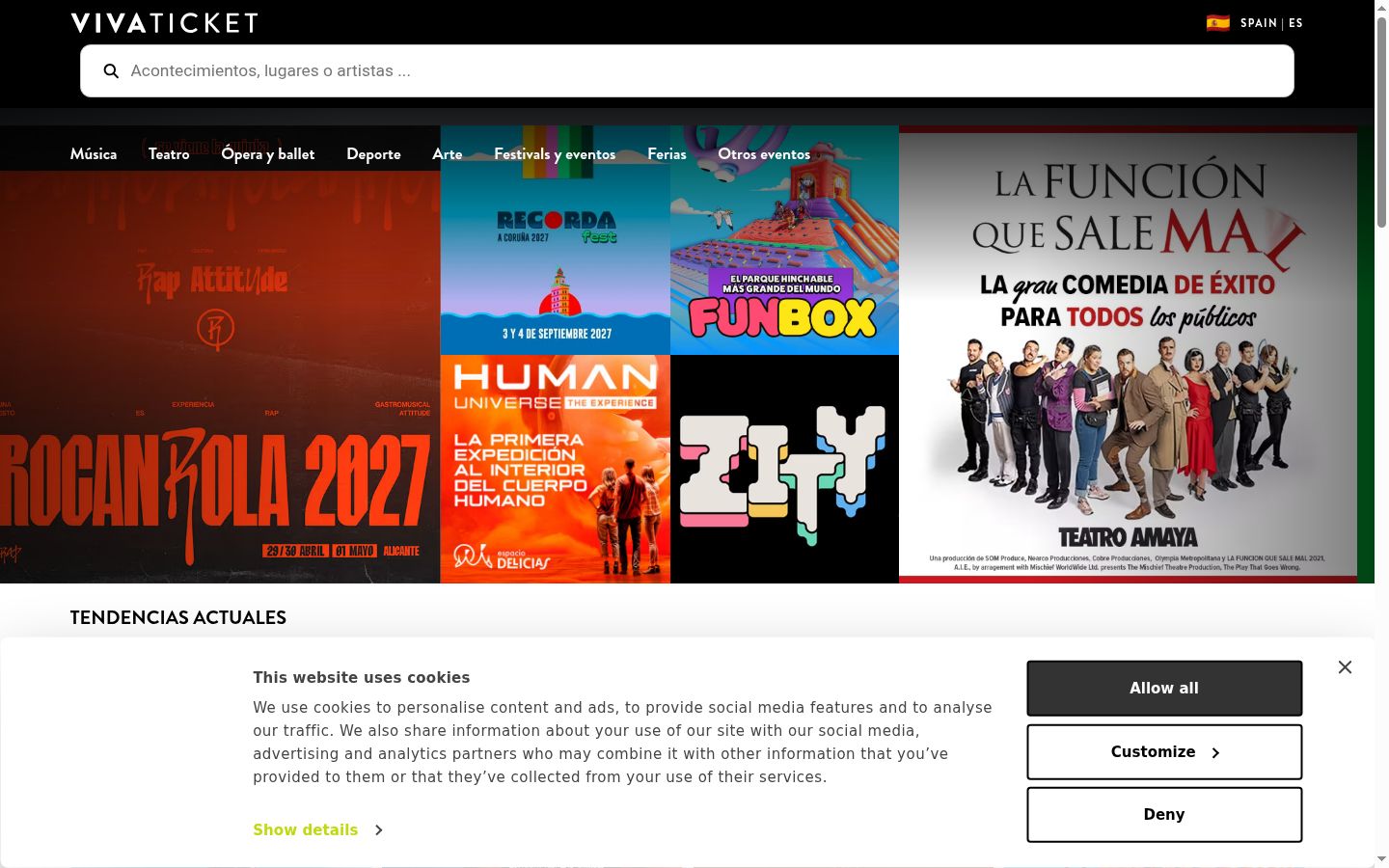Screen dimensions: 1389x868
Task: Click the Spain flag icon
Action: click(x=1218, y=23)
